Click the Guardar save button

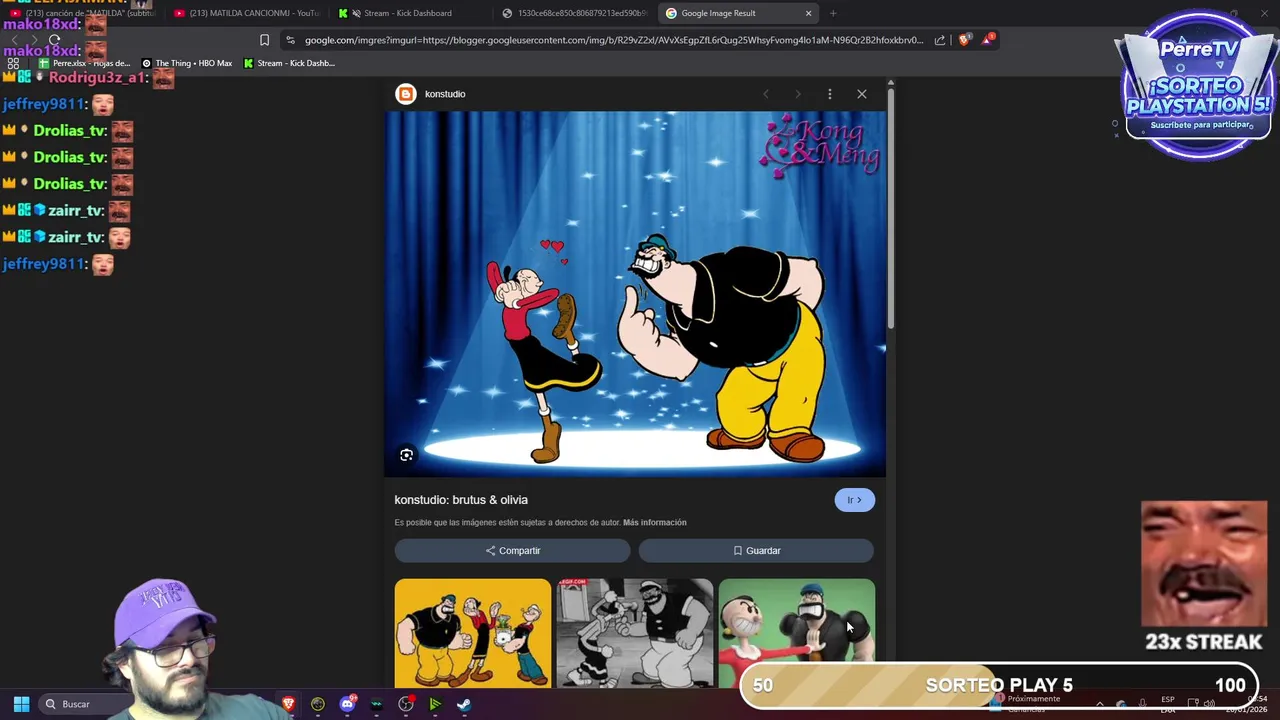(x=756, y=551)
